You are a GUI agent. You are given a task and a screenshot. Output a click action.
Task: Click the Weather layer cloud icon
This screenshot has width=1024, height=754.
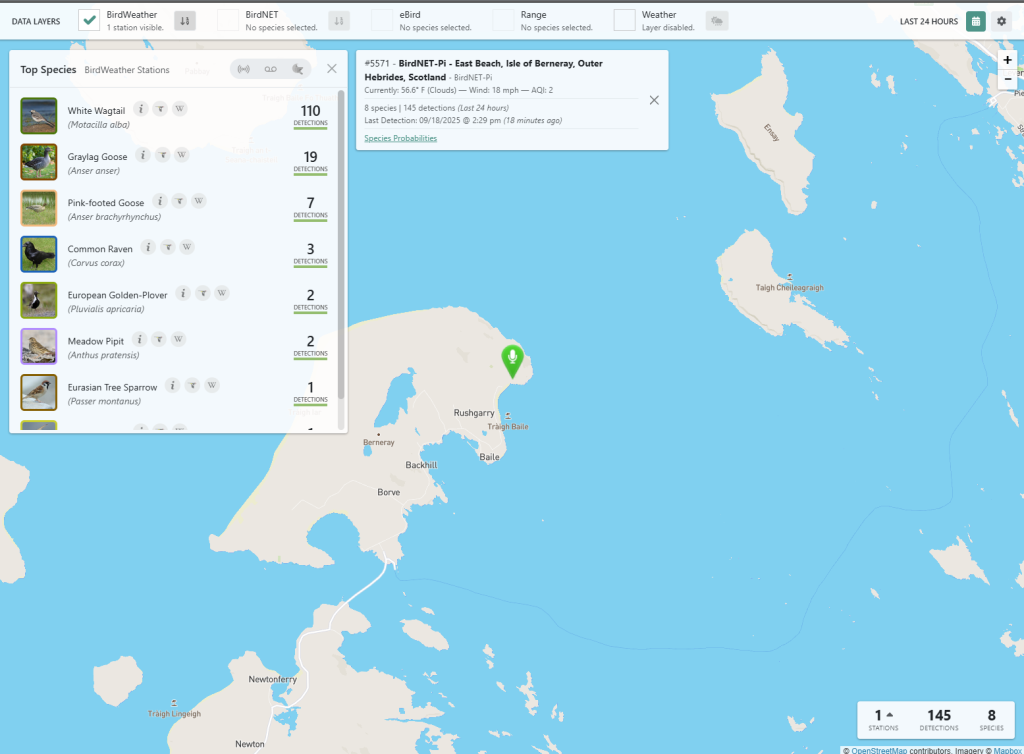point(716,21)
